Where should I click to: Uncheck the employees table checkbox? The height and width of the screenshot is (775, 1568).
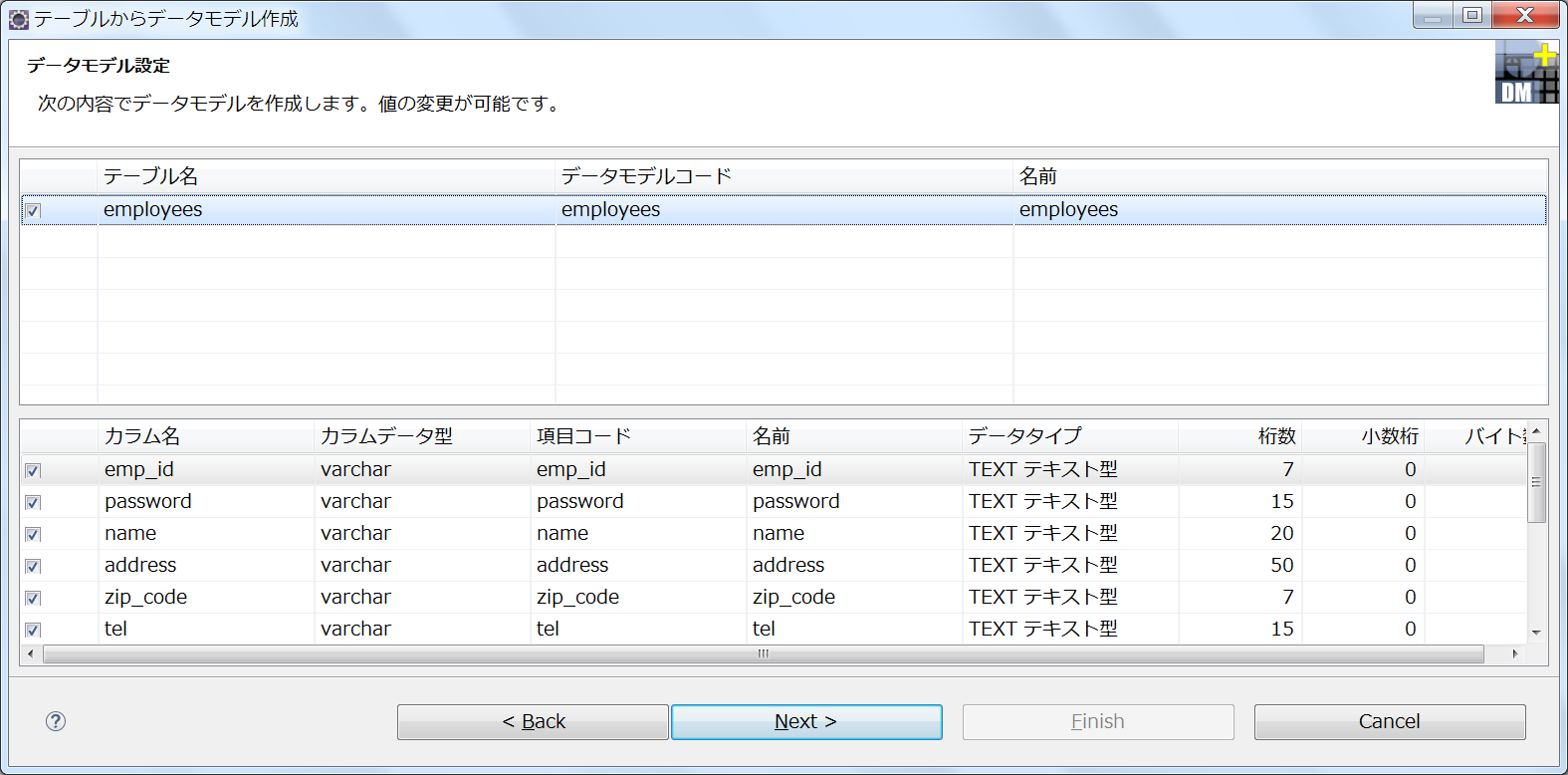[33, 211]
